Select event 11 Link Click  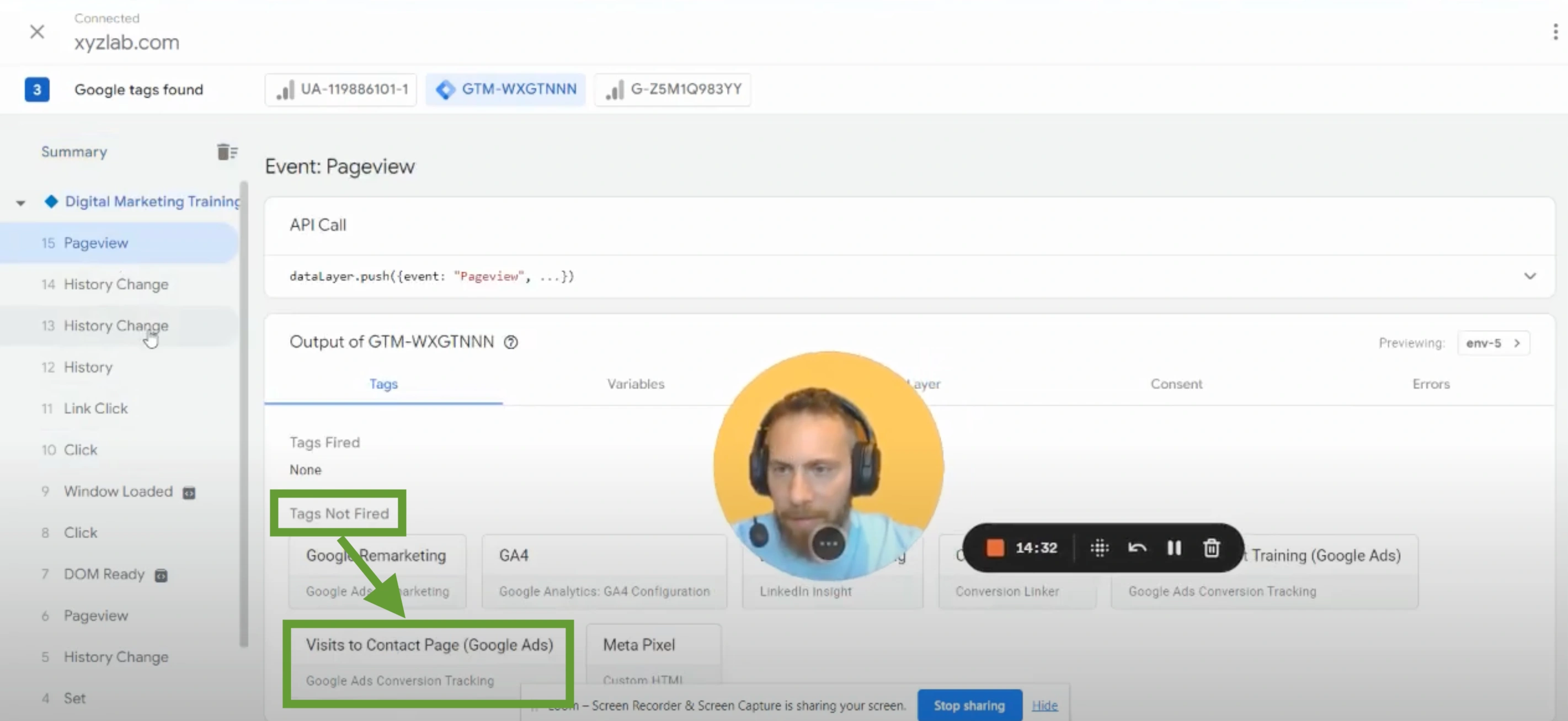[x=119, y=409]
